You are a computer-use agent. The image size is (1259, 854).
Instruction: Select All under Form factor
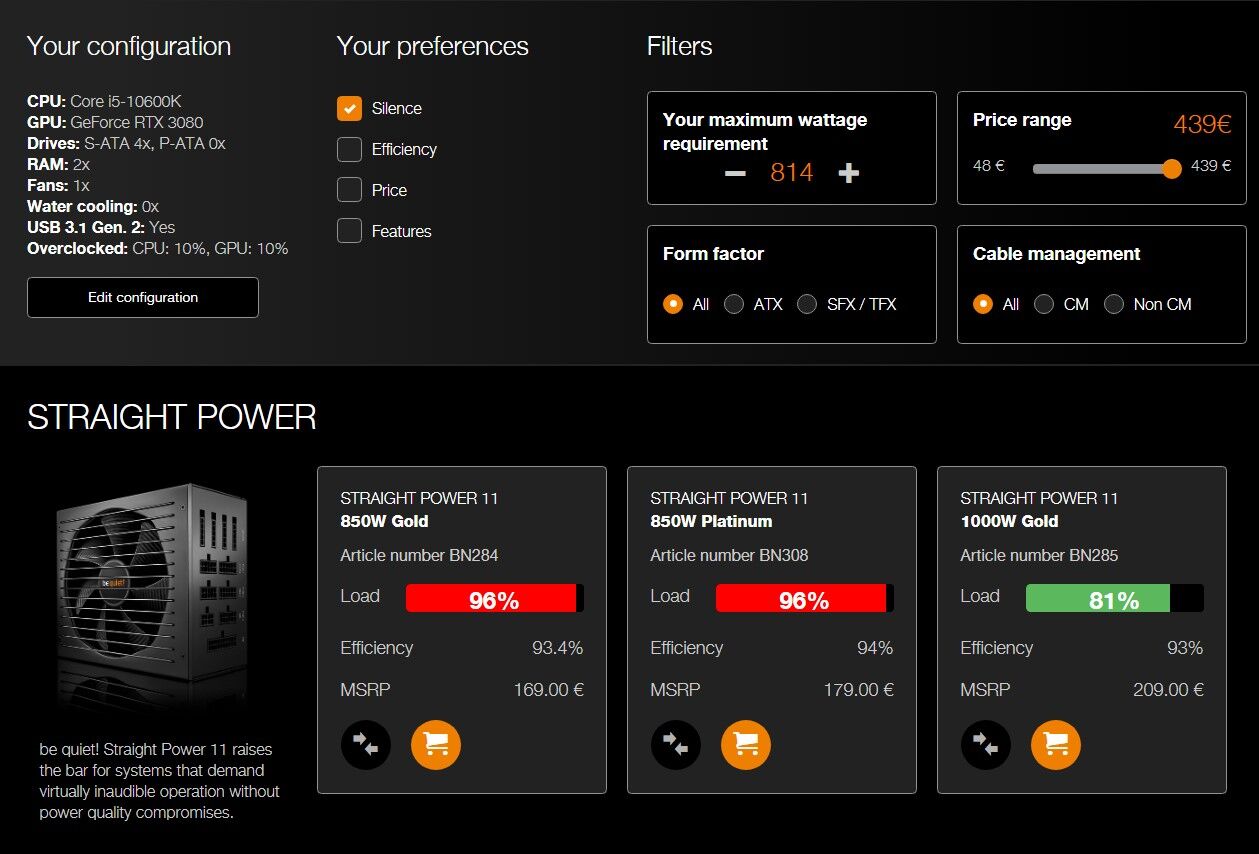coord(673,304)
